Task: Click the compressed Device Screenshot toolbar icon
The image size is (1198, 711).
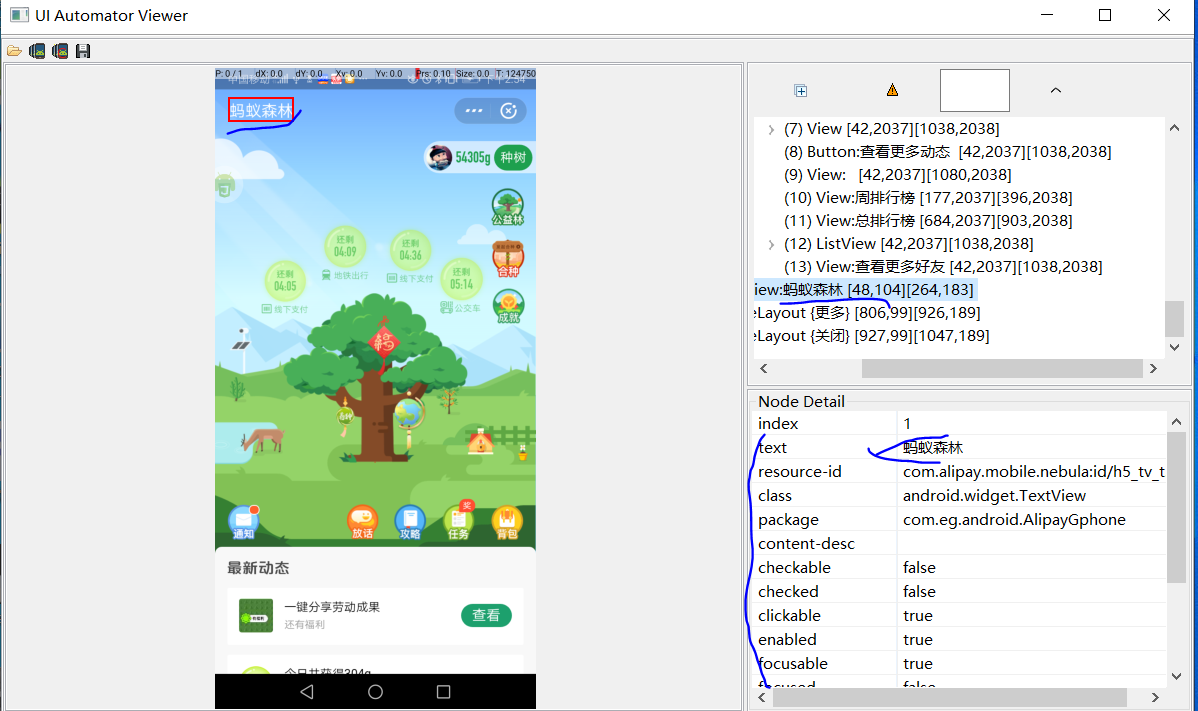Action: pyautogui.click(x=60, y=51)
